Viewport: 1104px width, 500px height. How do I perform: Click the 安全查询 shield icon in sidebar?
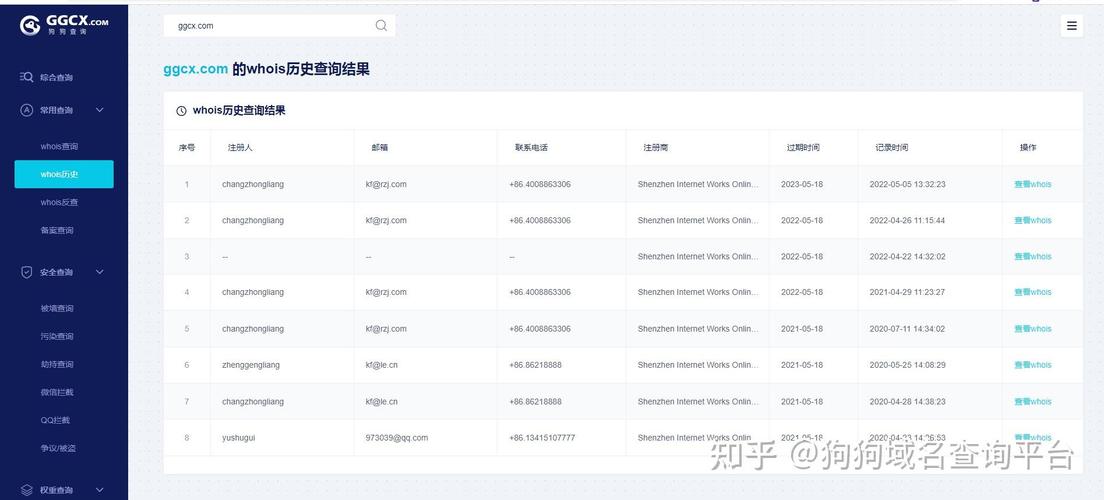point(27,273)
